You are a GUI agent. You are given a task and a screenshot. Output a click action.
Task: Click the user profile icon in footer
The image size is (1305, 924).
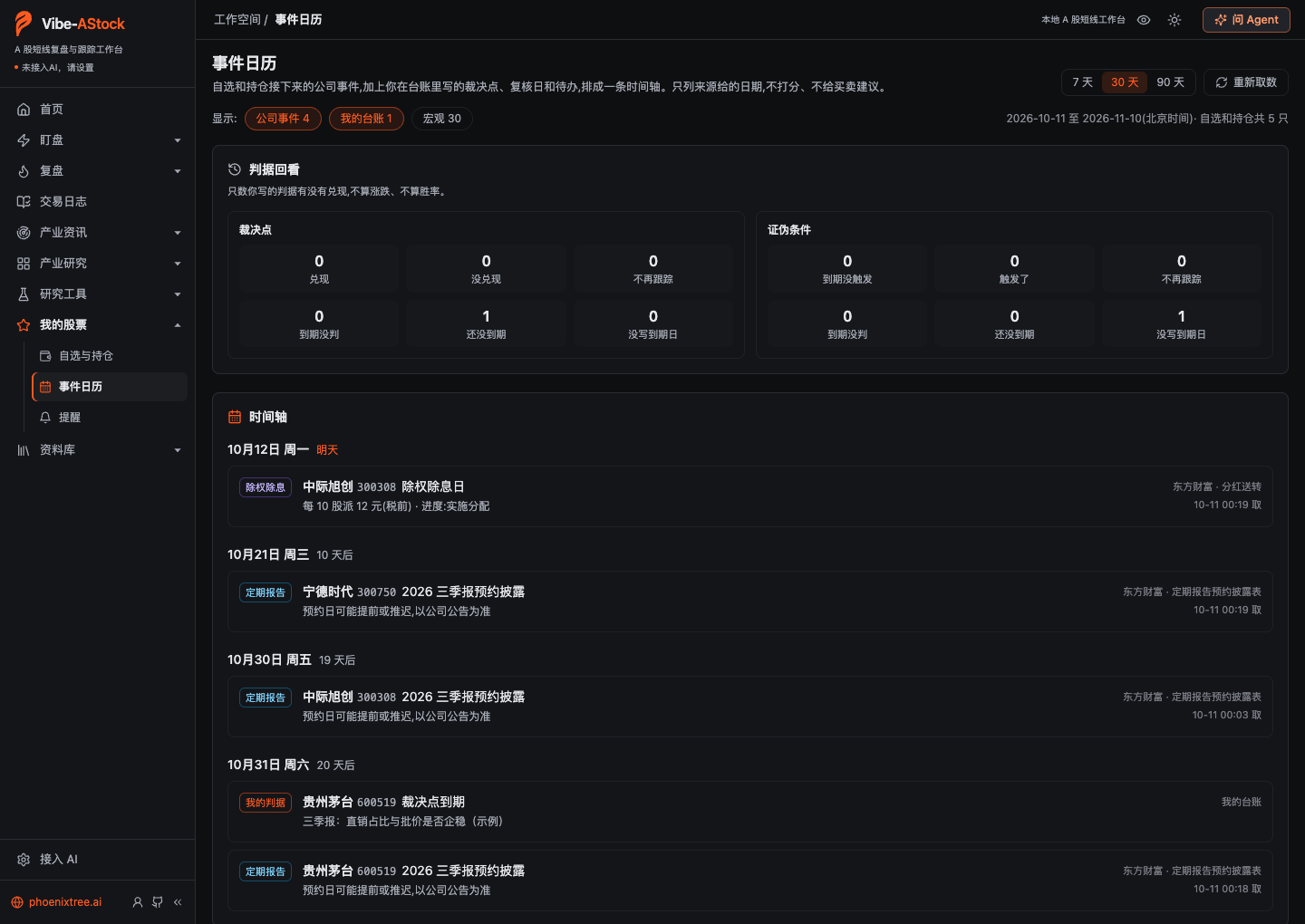point(138,902)
